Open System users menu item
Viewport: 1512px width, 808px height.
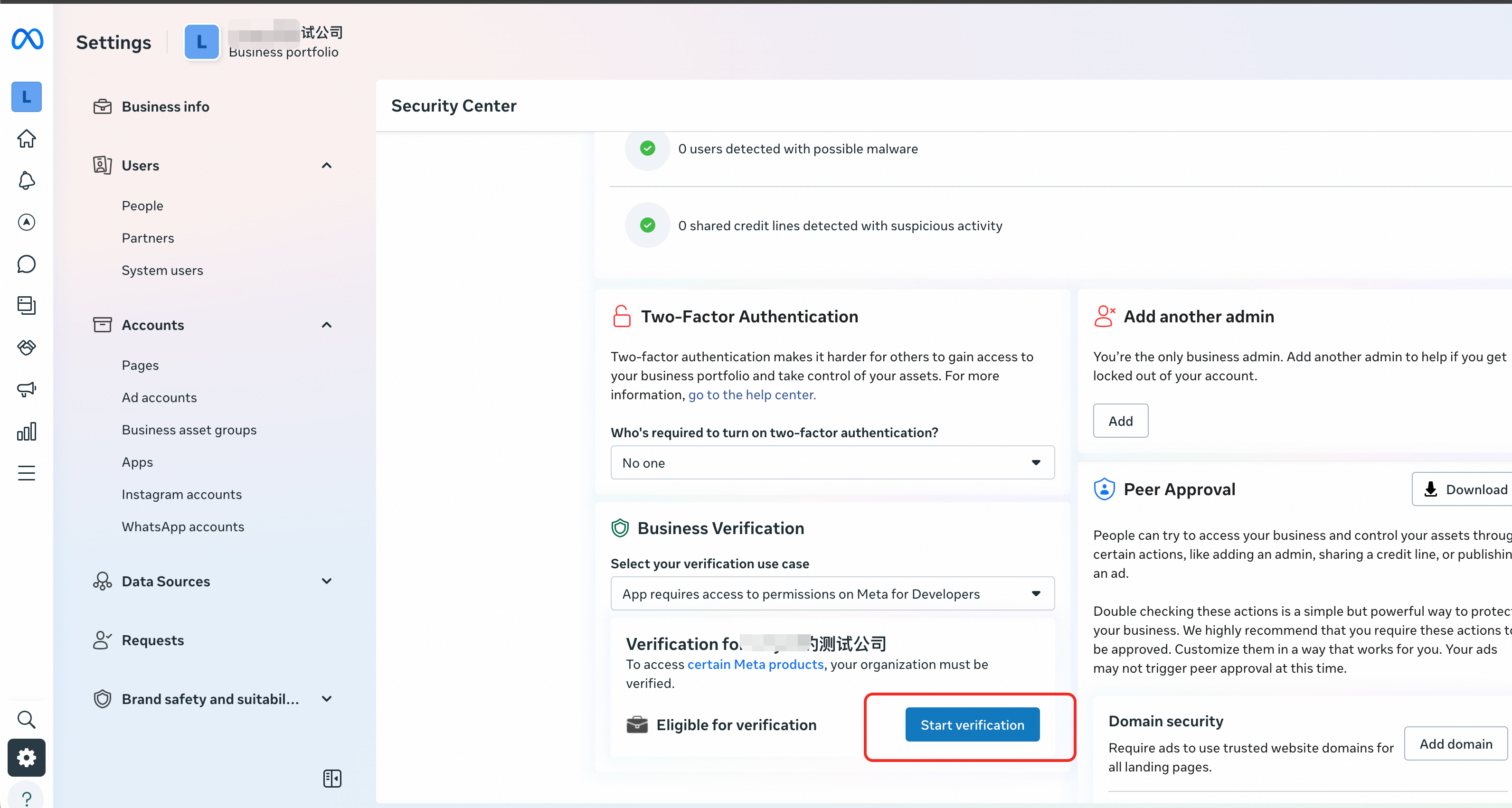coord(162,271)
